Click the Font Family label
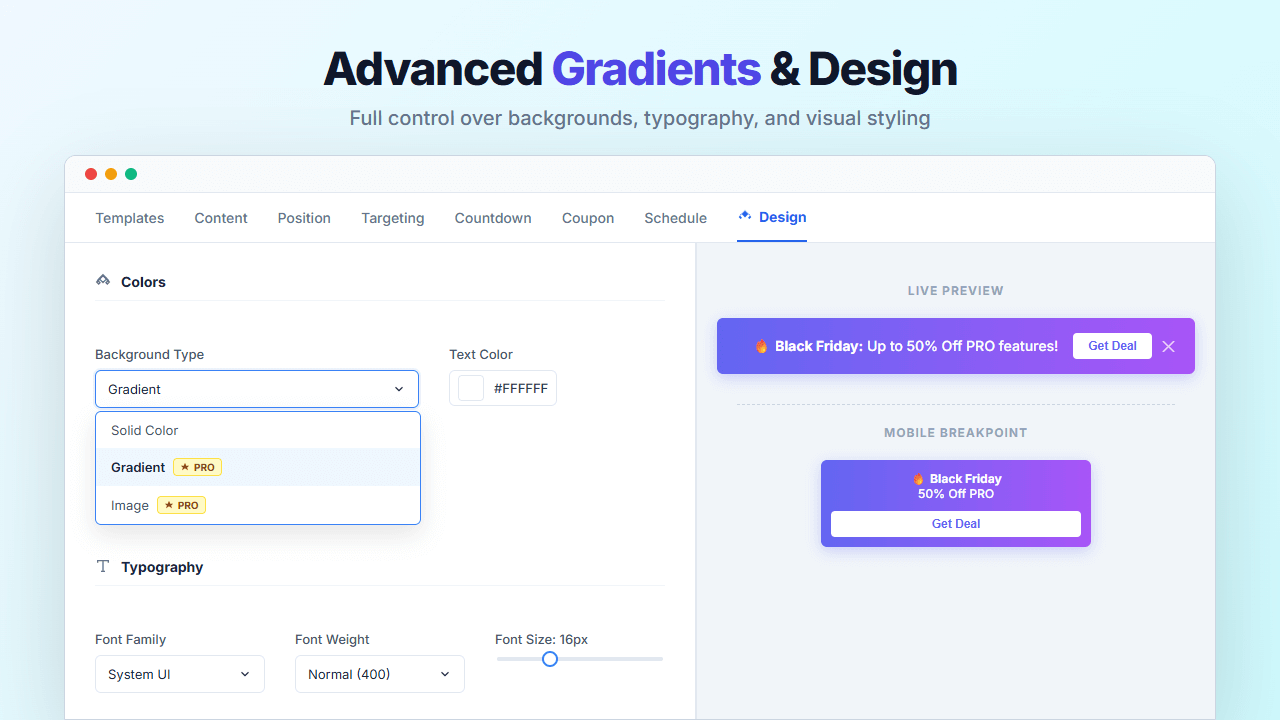Screen dimensions: 1280x720 pyautogui.click(x=131, y=639)
